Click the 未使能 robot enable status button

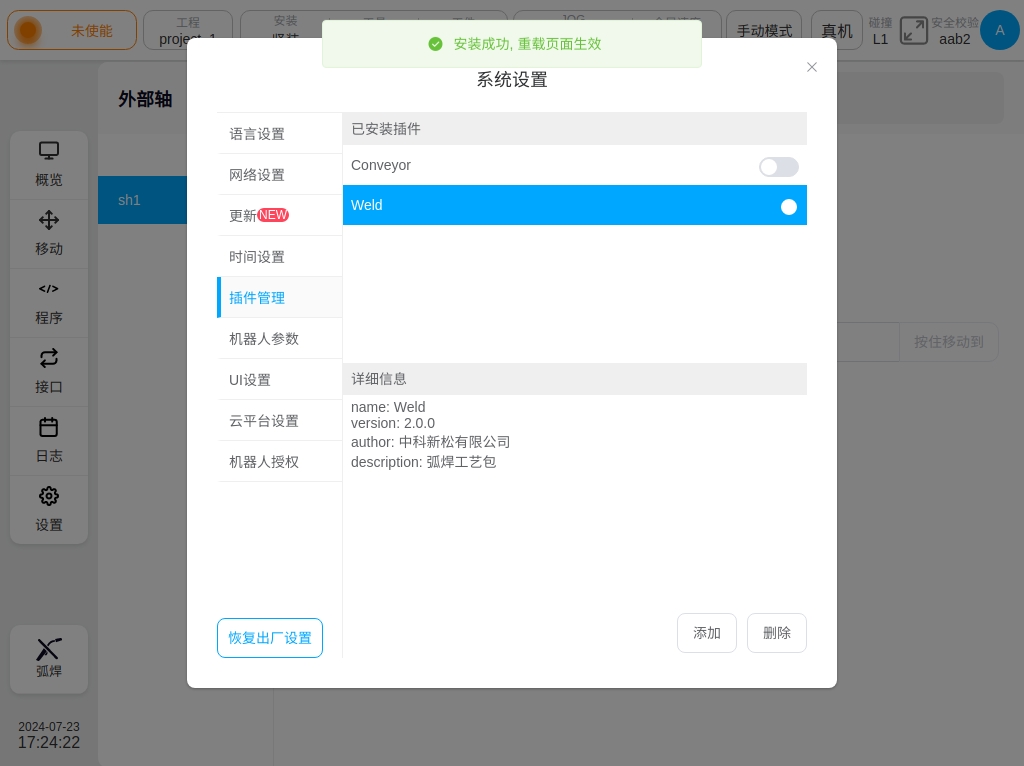click(72, 31)
